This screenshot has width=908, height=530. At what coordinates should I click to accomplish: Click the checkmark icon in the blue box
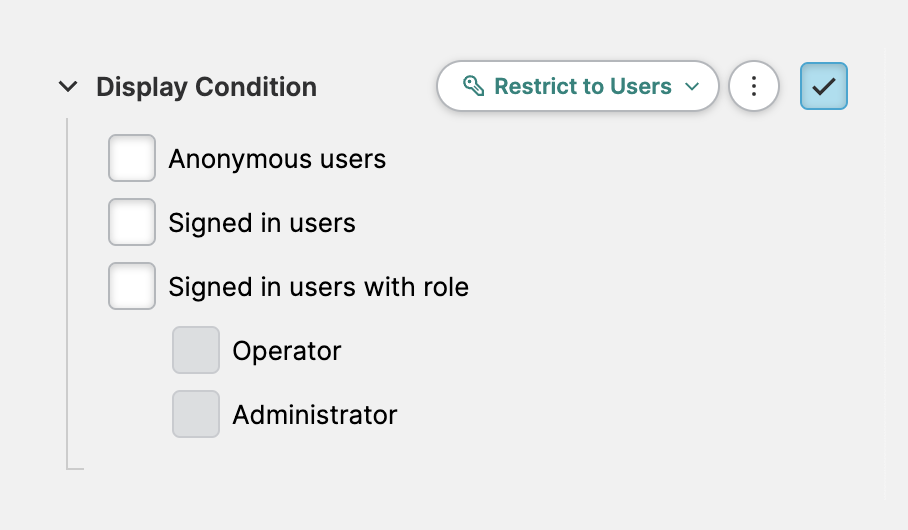tap(824, 86)
